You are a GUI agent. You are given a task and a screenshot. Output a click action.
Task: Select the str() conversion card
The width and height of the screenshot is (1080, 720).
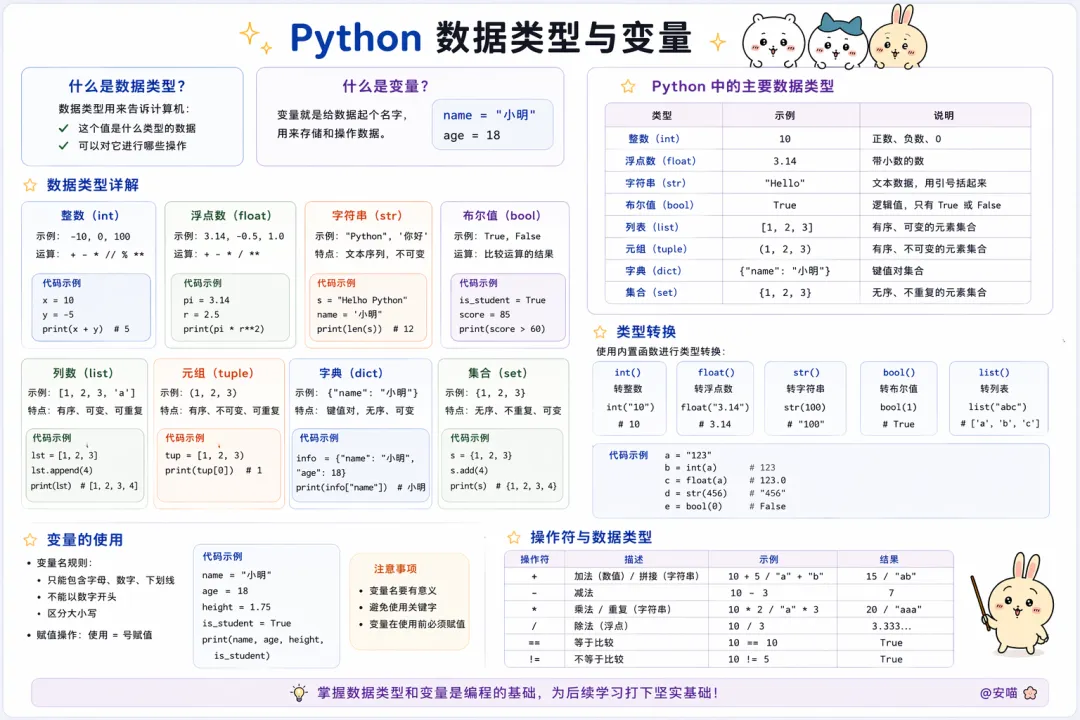pyautogui.click(x=805, y=398)
